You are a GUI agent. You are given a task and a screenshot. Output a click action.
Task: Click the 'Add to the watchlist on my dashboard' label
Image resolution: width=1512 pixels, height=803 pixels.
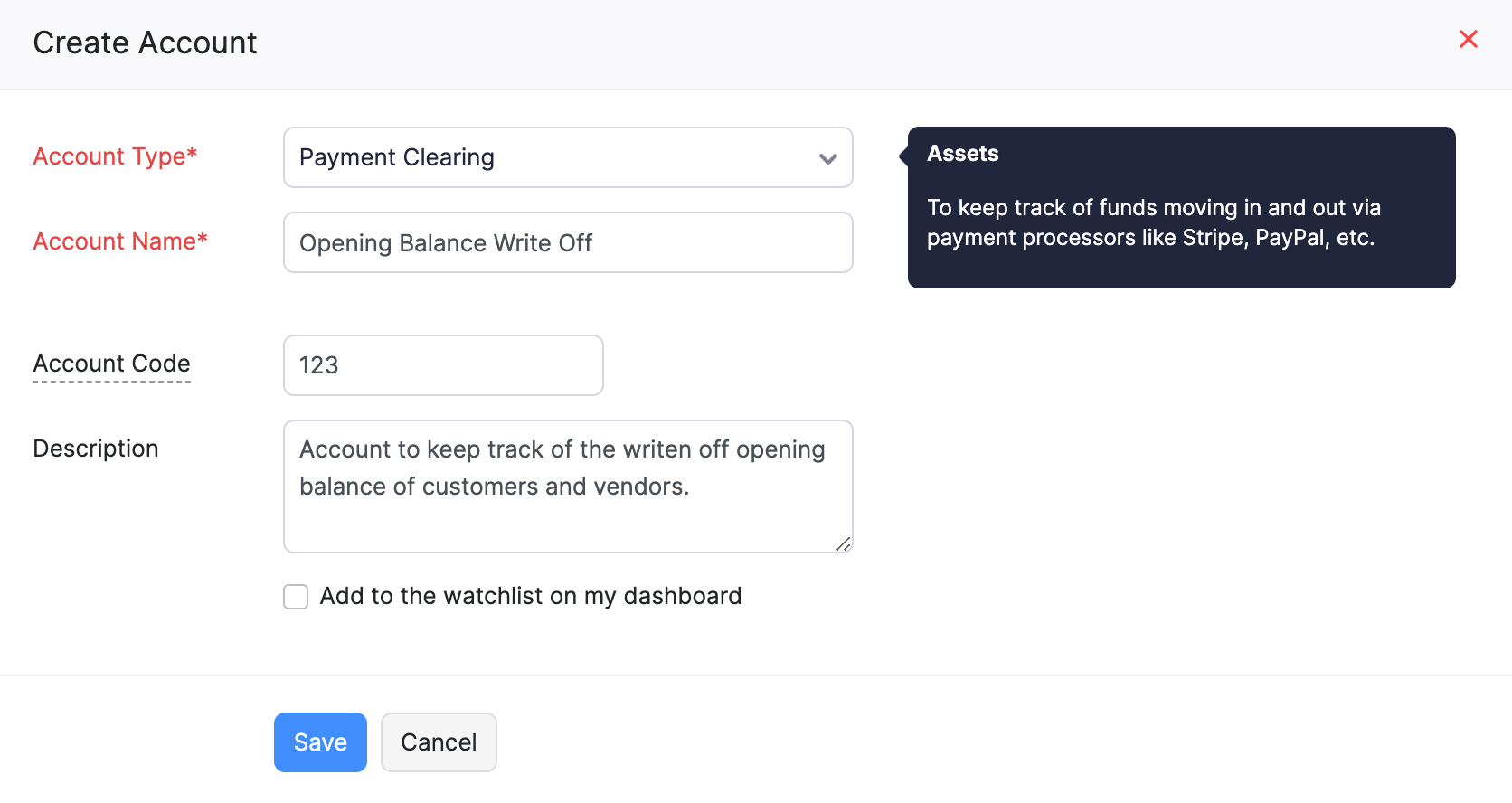coord(531,596)
